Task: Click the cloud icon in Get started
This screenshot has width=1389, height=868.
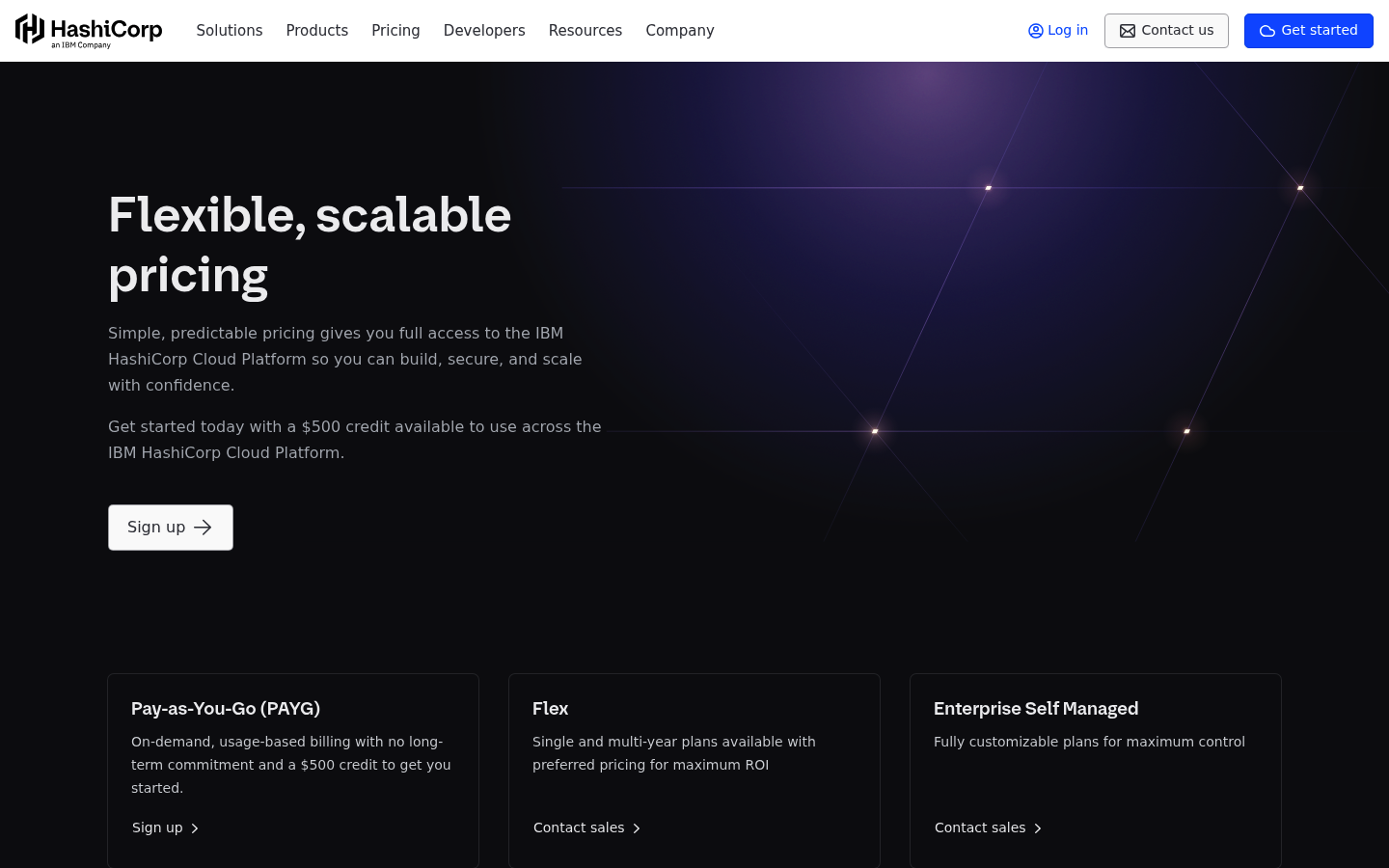Action: (1267, 31)
